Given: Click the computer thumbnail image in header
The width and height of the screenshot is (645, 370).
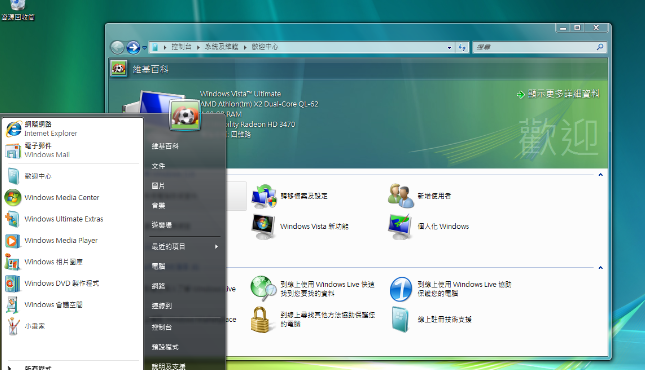Looking at the screenshot, I should pyautogui.click(x=153, y=102).
